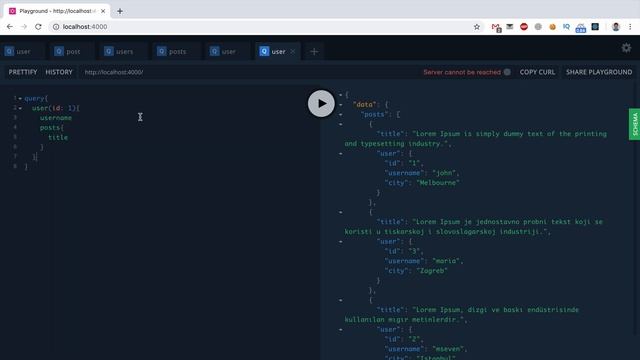Go forward in browser history

(24, 27)
